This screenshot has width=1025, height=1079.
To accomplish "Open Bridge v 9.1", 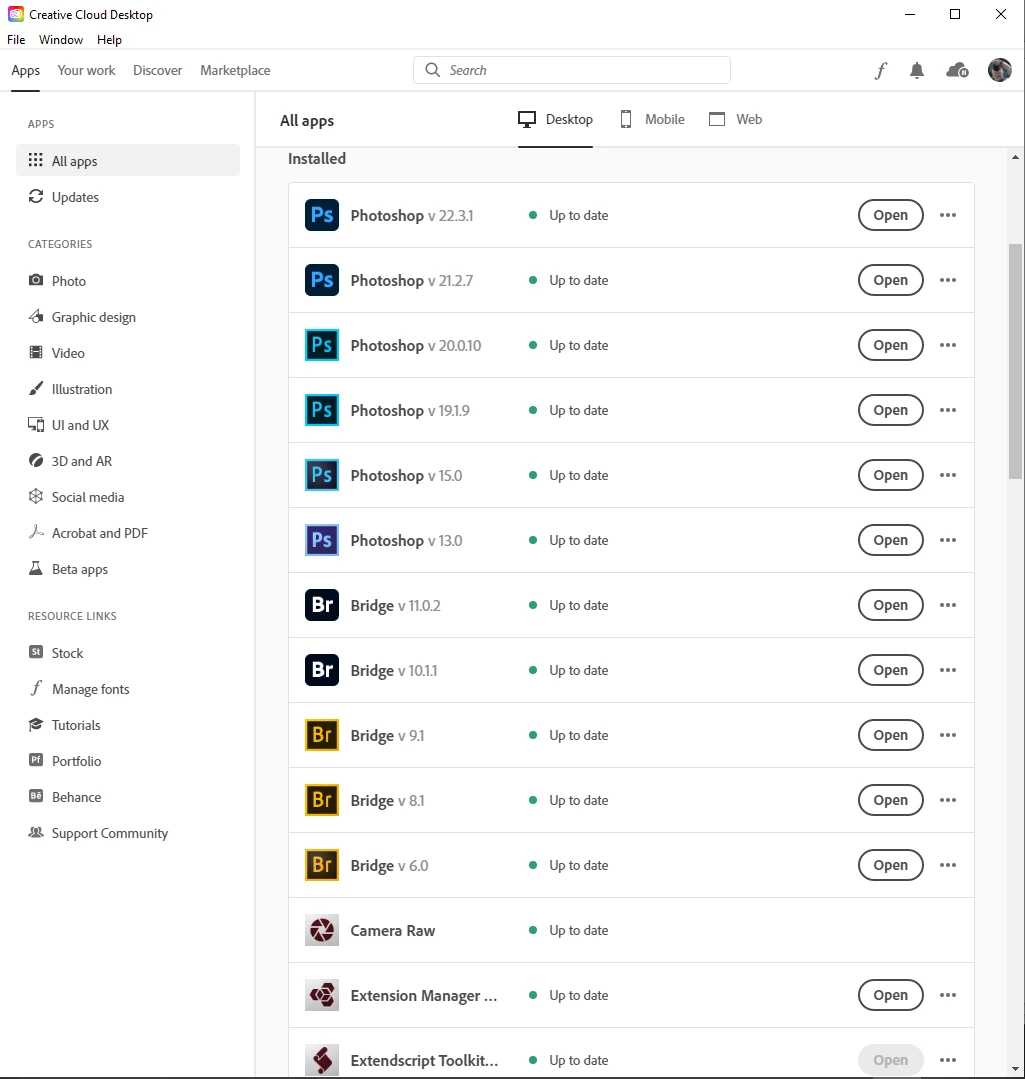I will point(890,735).
